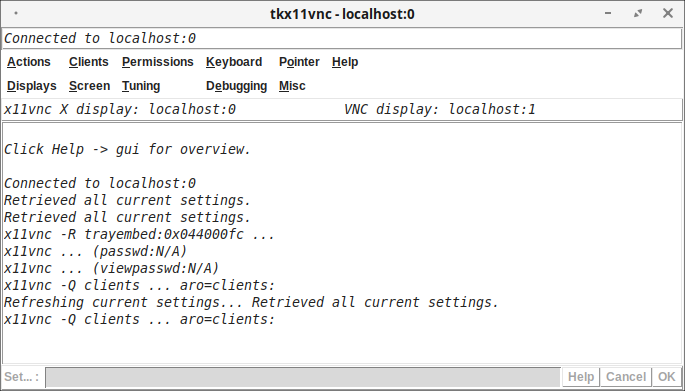Click the 'Connected to localhost:0' status bar
The image size is (685, 391).
tap(342, 38)
